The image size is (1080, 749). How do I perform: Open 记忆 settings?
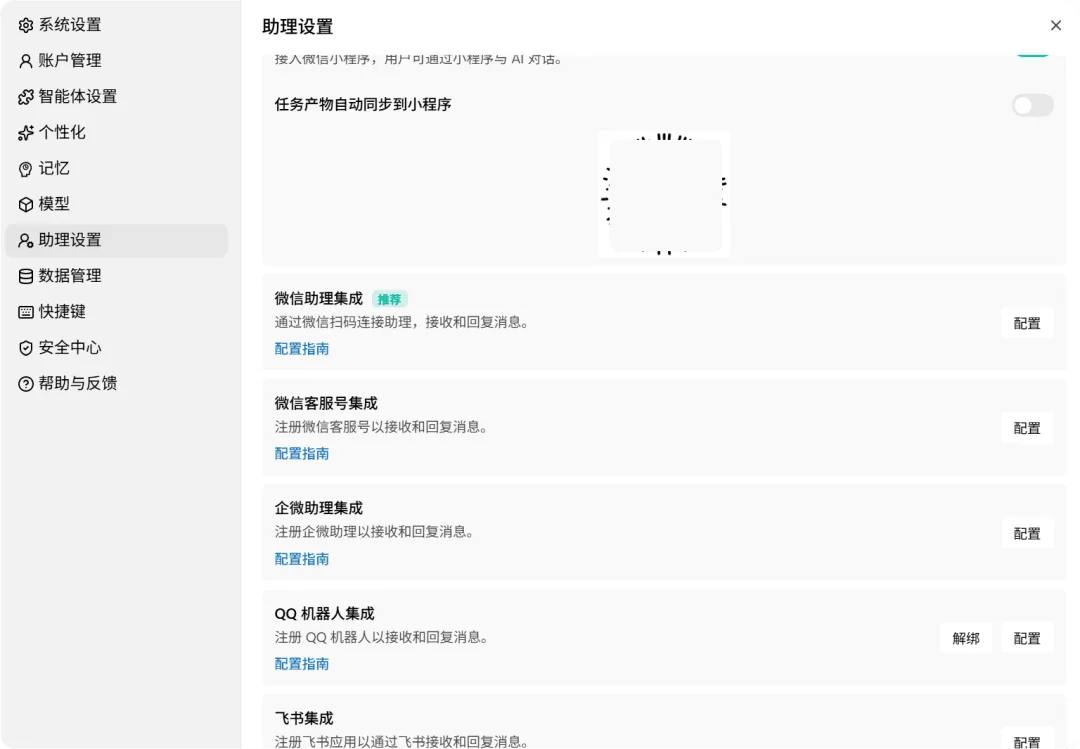tap(116, 168)
